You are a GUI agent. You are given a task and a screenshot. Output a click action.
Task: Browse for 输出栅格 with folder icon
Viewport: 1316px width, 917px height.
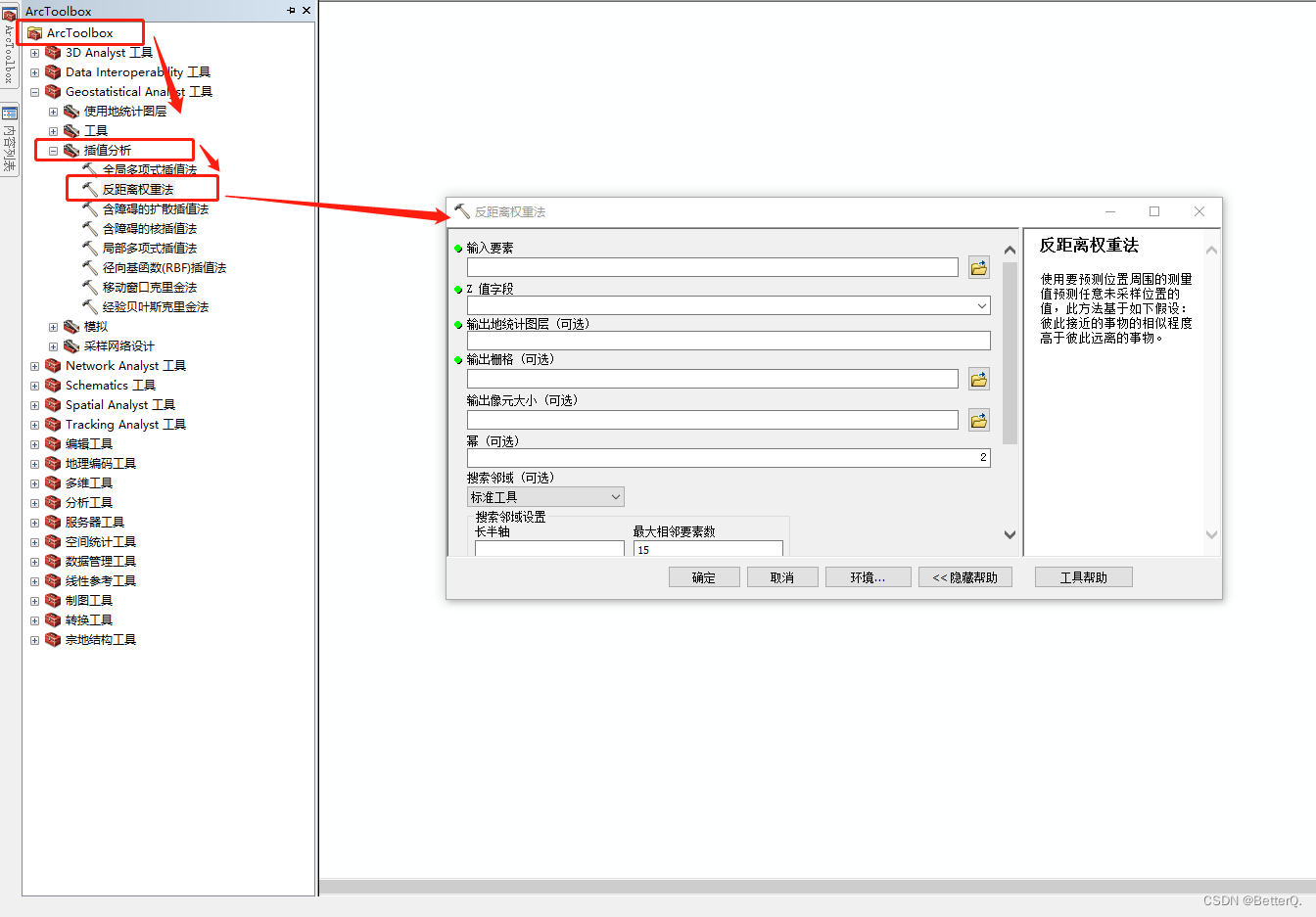point(978,379)
